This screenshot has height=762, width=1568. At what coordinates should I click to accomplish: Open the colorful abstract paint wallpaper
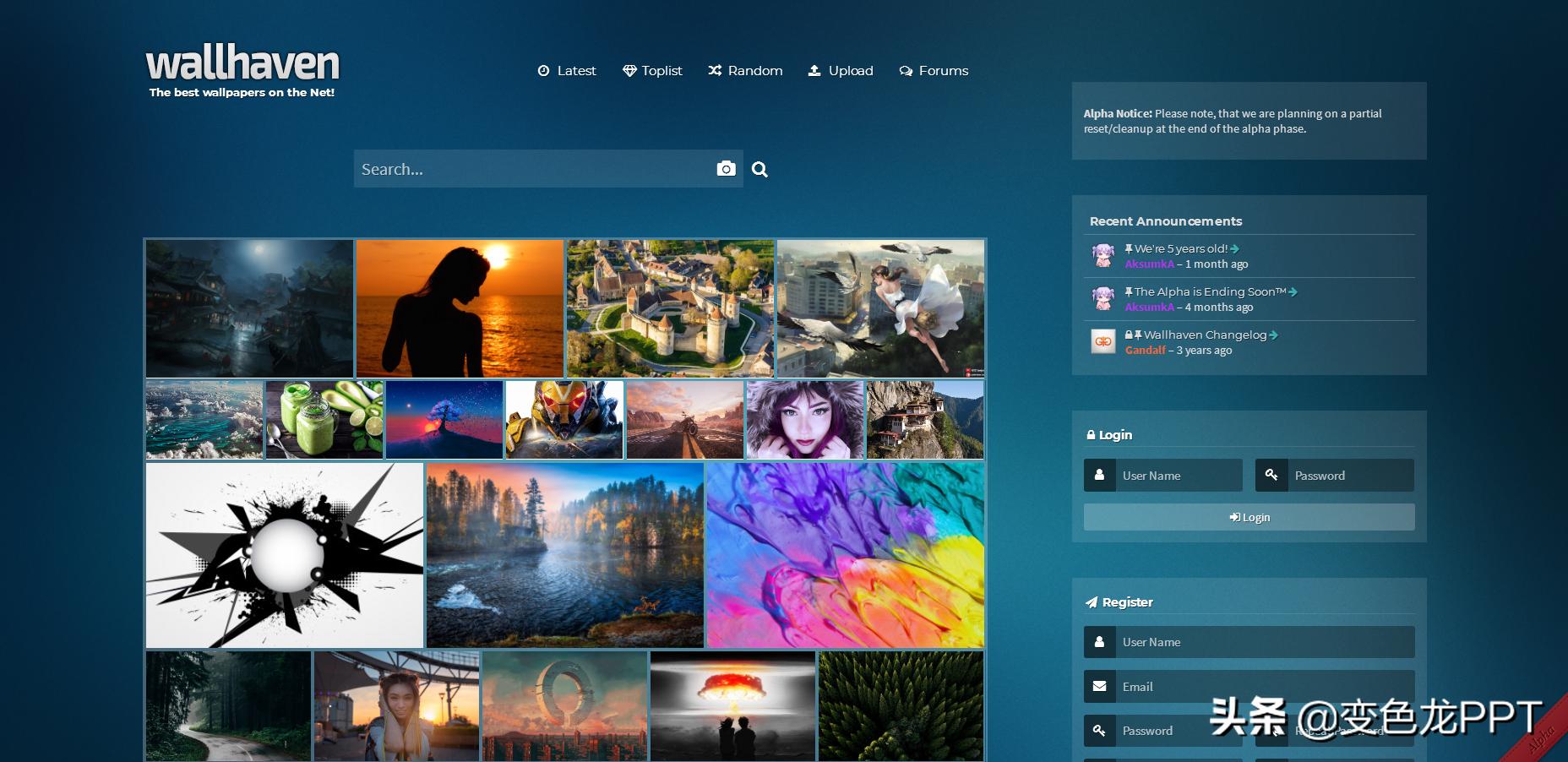coord(845,555)
